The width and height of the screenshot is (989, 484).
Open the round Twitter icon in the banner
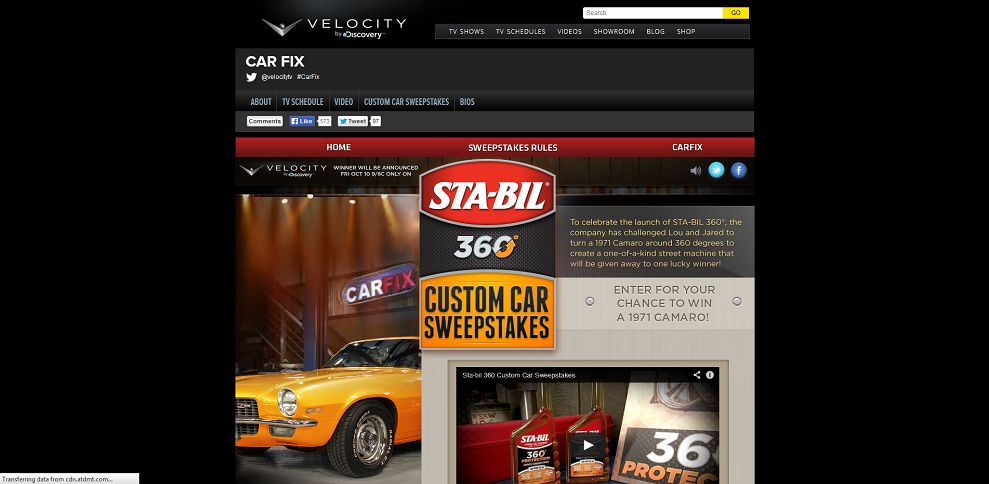[716, 170]
